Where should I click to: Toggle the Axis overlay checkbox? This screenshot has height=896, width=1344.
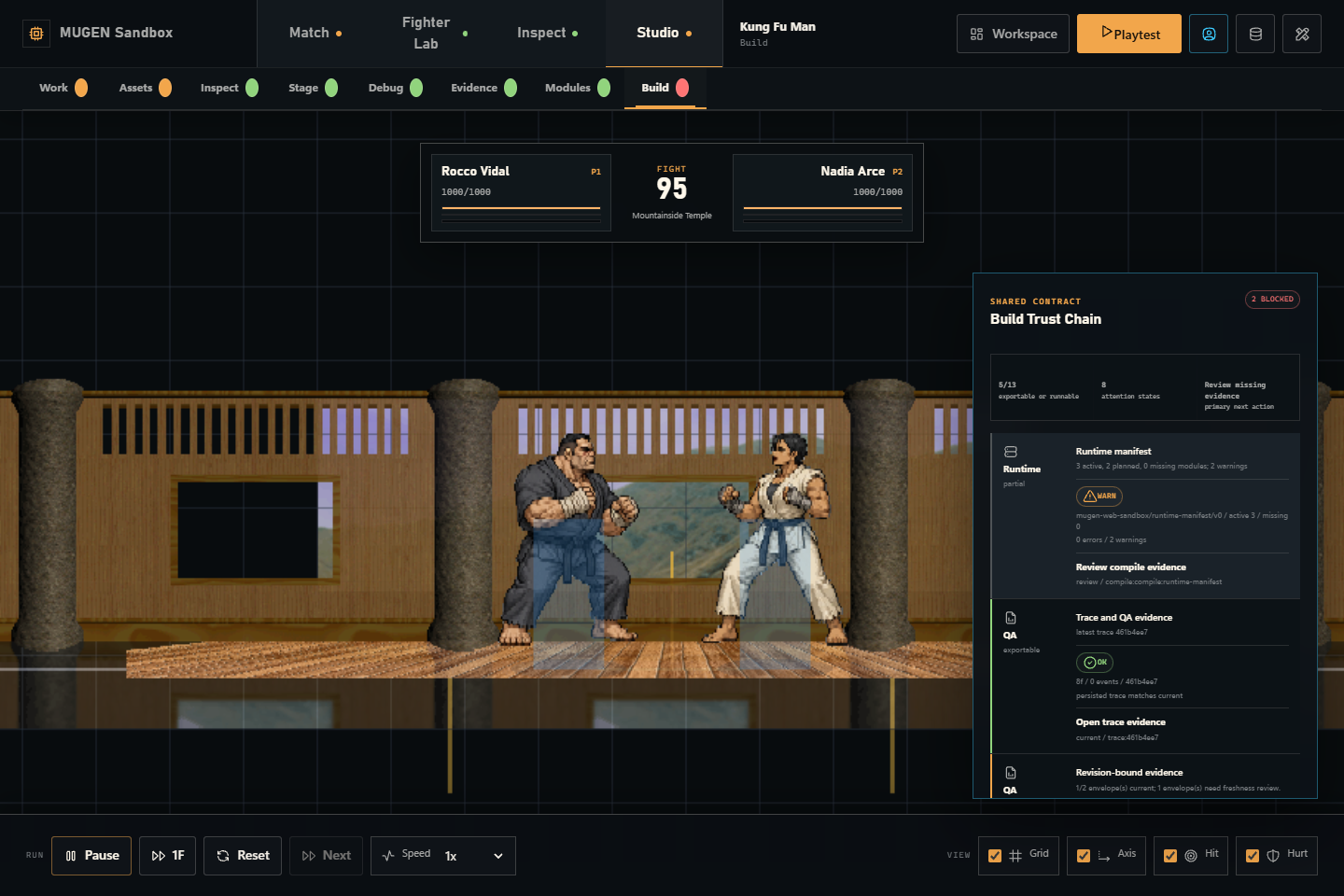click(1084, 856)
